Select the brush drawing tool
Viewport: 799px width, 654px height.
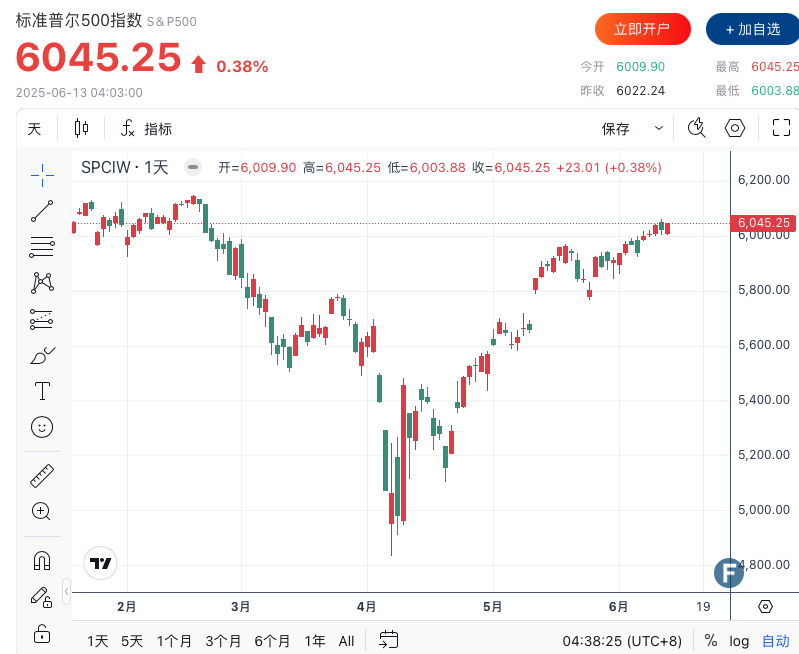click(42, 355)
